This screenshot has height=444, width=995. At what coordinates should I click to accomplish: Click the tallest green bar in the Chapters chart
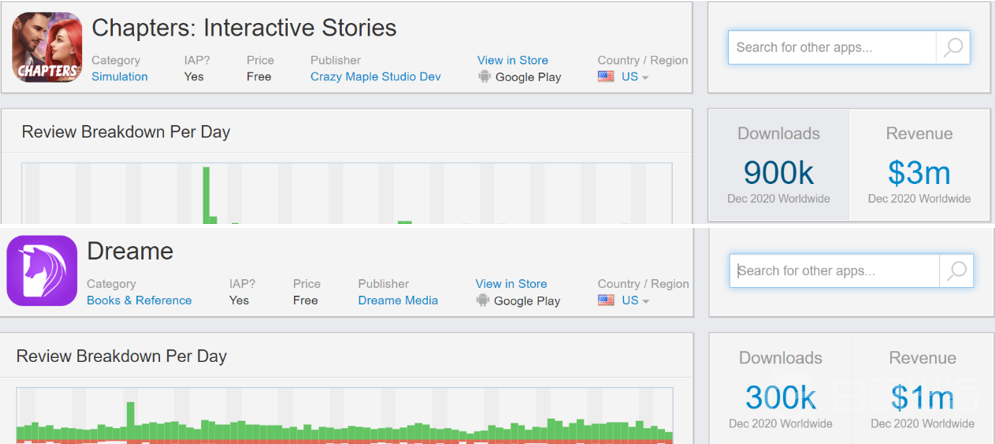pyautogui.click(x=206, y=195)
